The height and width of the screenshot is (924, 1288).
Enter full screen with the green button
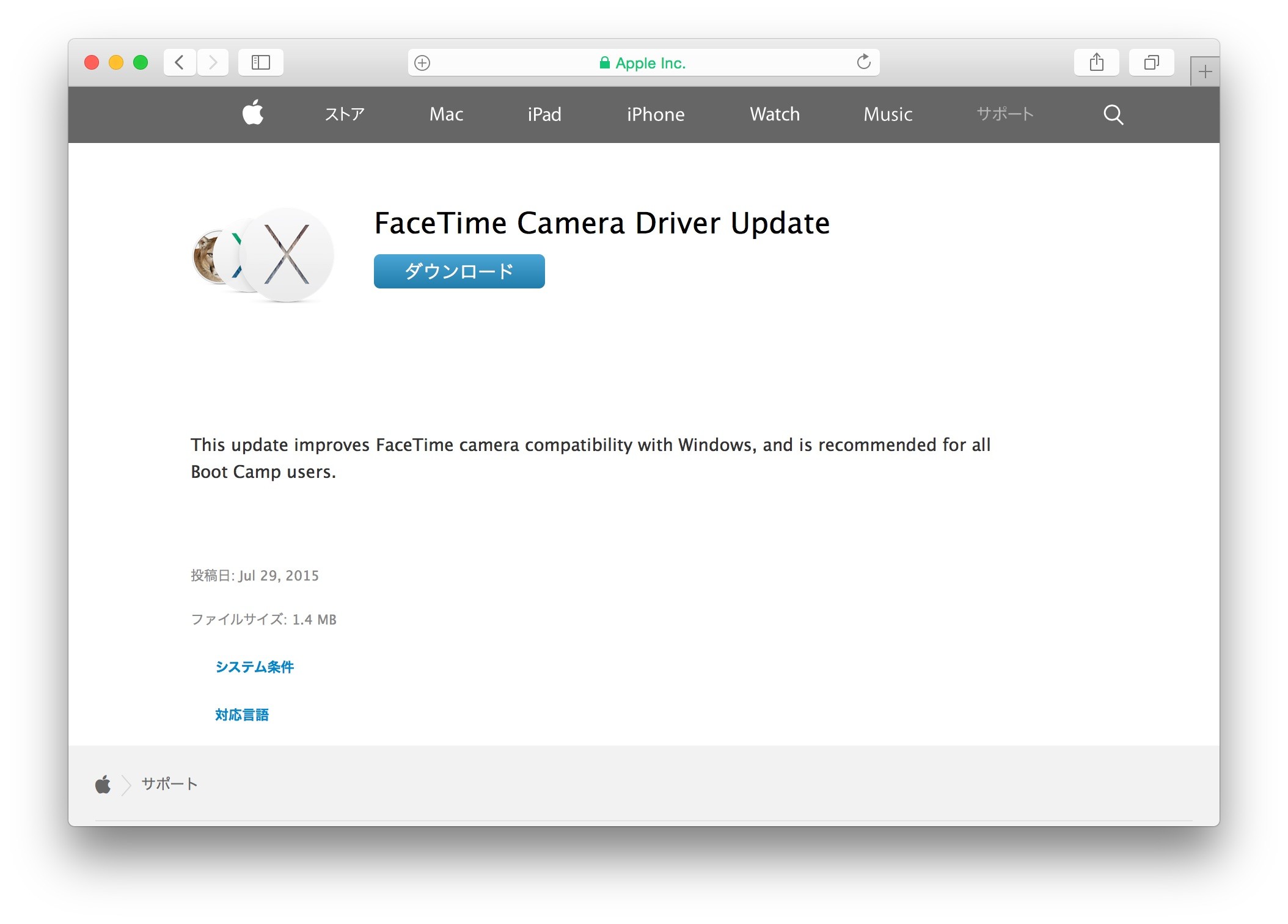click(141, 62)
